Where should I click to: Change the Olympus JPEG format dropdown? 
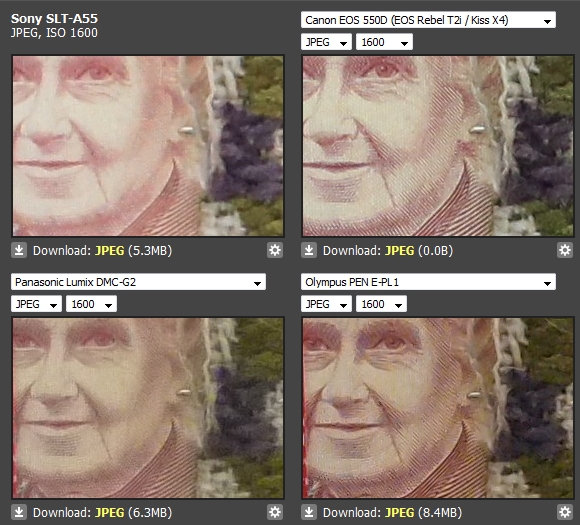[x=326, y=304]
